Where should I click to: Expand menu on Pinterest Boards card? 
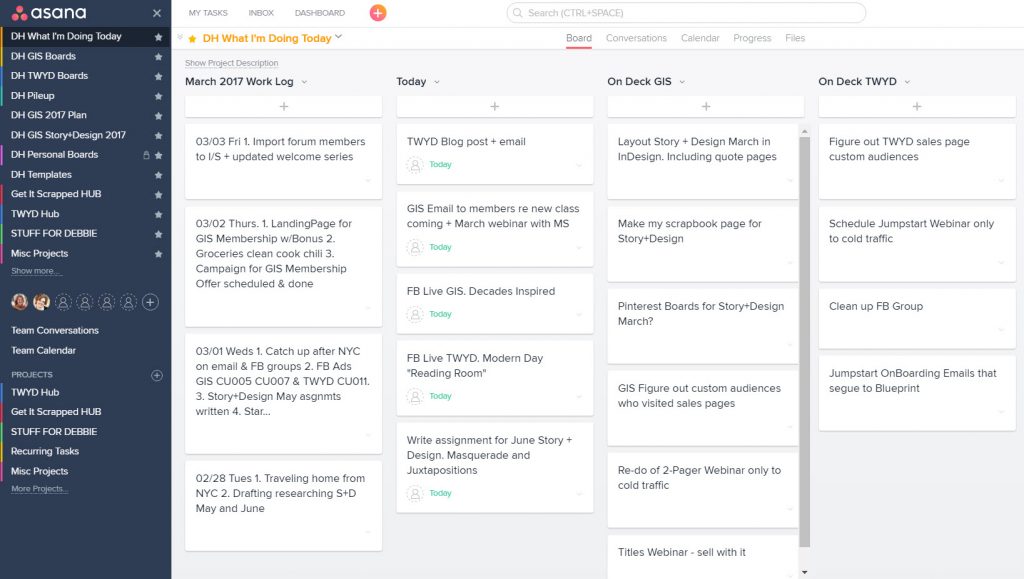click(x=790, y=345)
